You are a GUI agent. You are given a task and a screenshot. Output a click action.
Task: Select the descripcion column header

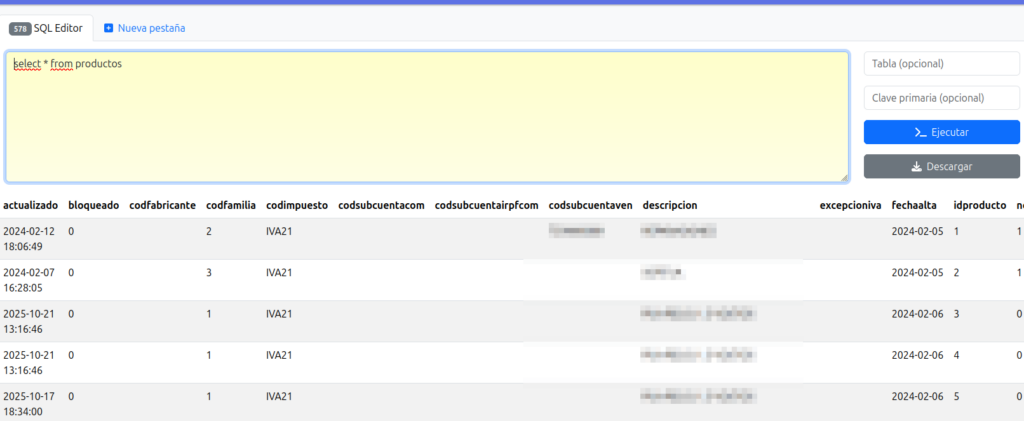[x=669, y=205]
